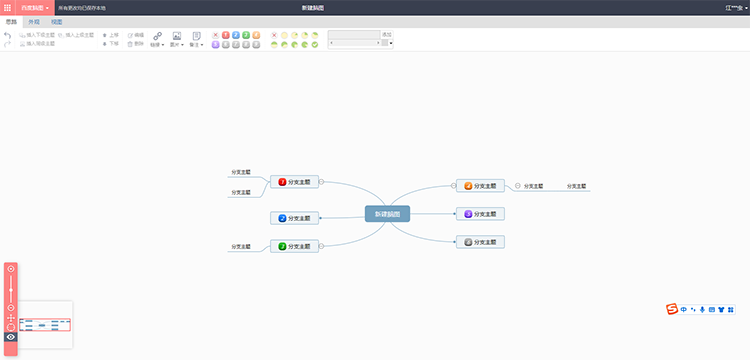Click the Sogou microphone icon

pos(702,310)
